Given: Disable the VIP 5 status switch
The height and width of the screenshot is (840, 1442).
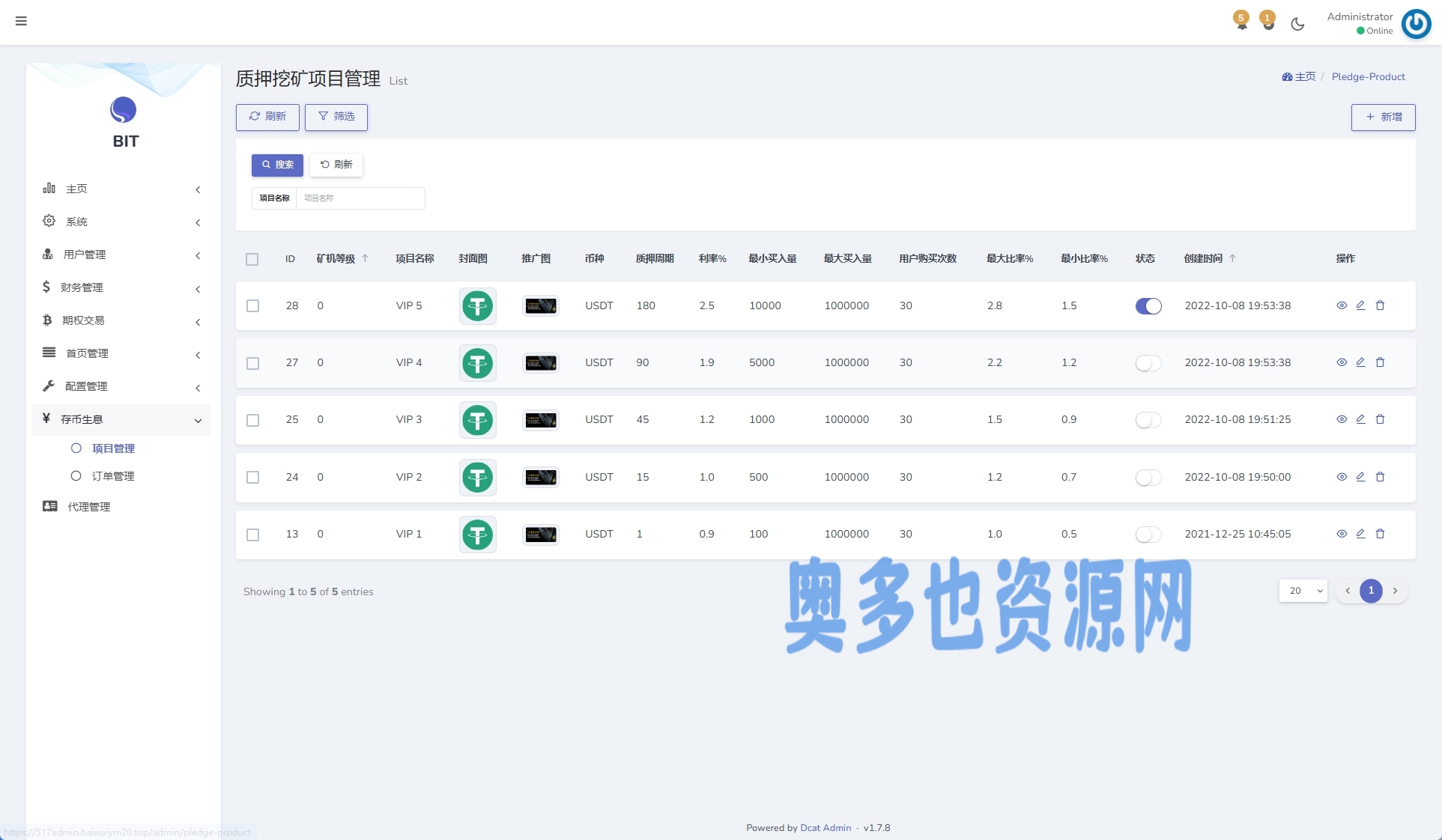Looking at the screenshot, I should pos(1148,305).
